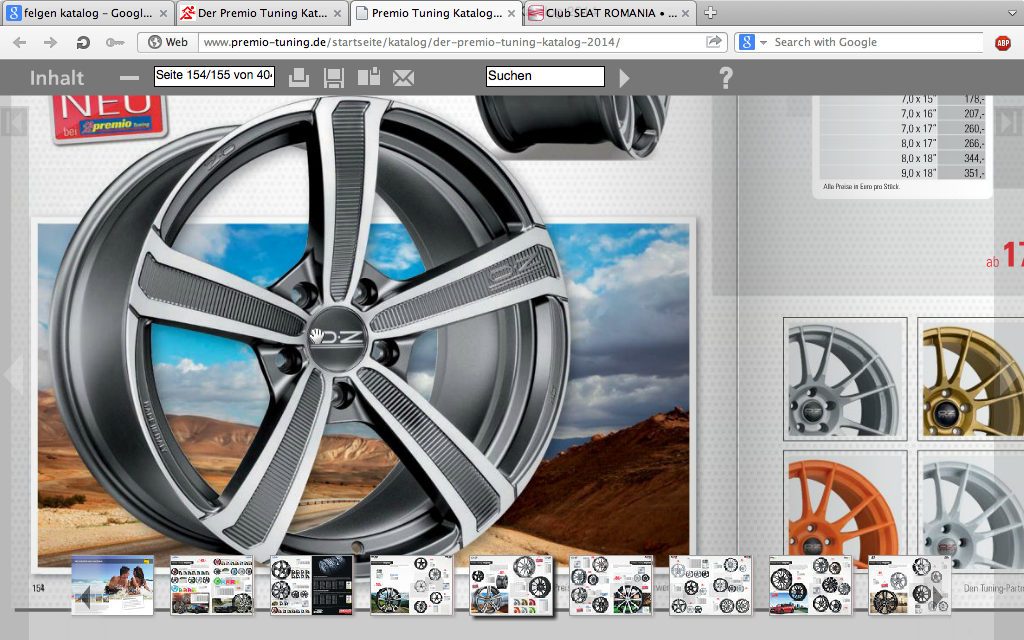Close the 'Club SEAT ROMANIA' tab
1024x640 pixels.
(685, 13)
